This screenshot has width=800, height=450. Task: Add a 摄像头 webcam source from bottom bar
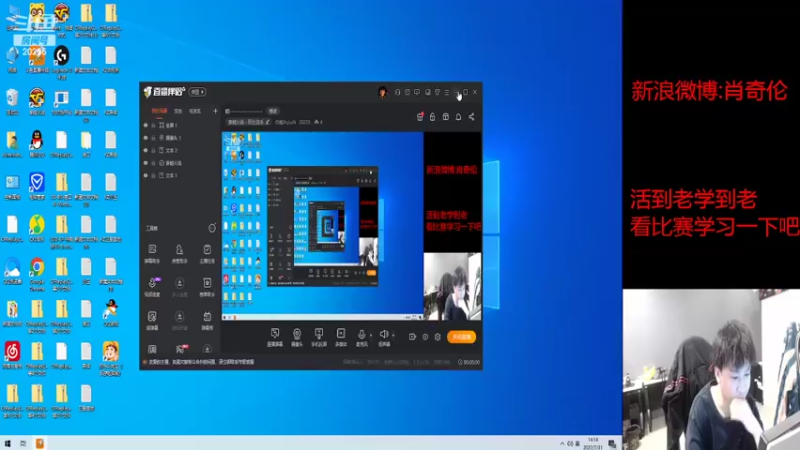[x=296, y=337]
